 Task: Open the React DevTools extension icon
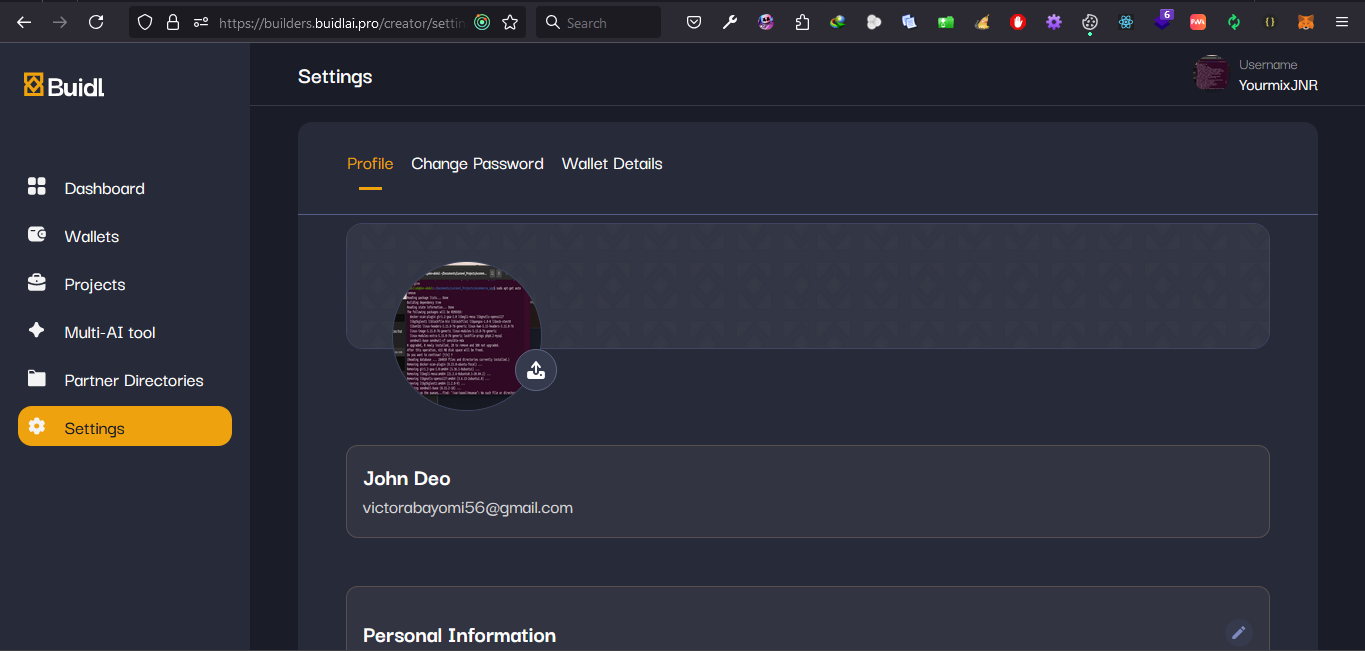tap(1126, 22)
